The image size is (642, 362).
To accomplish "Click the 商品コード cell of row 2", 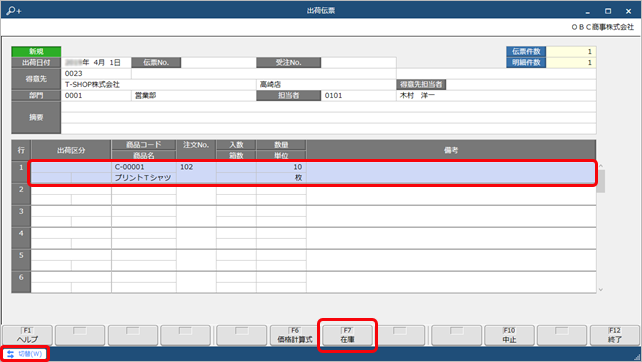I will click(144, 190).
